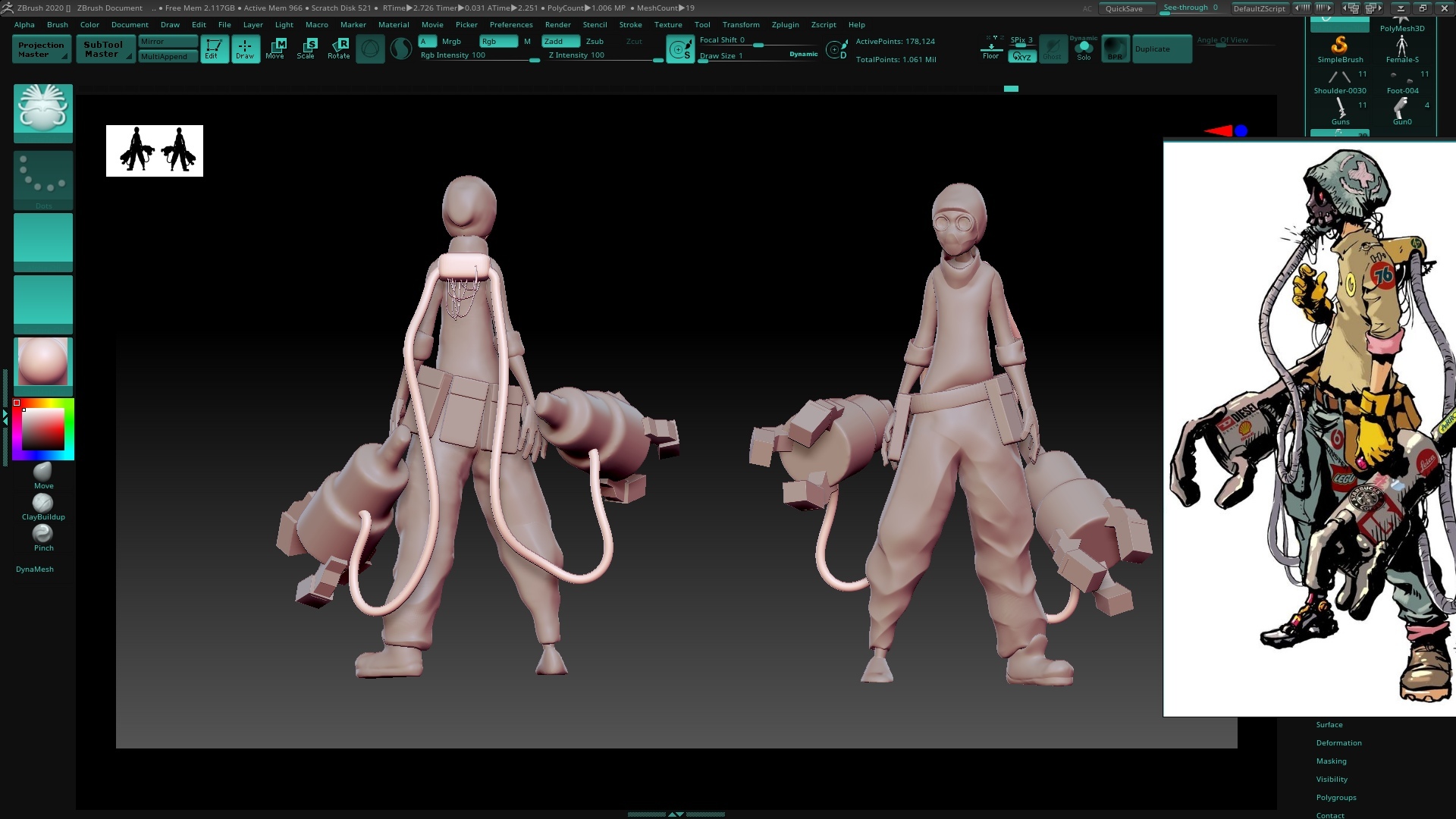Click the Z Intensity slider
The image size is (1456, 819).
click(x=604, y=55)
